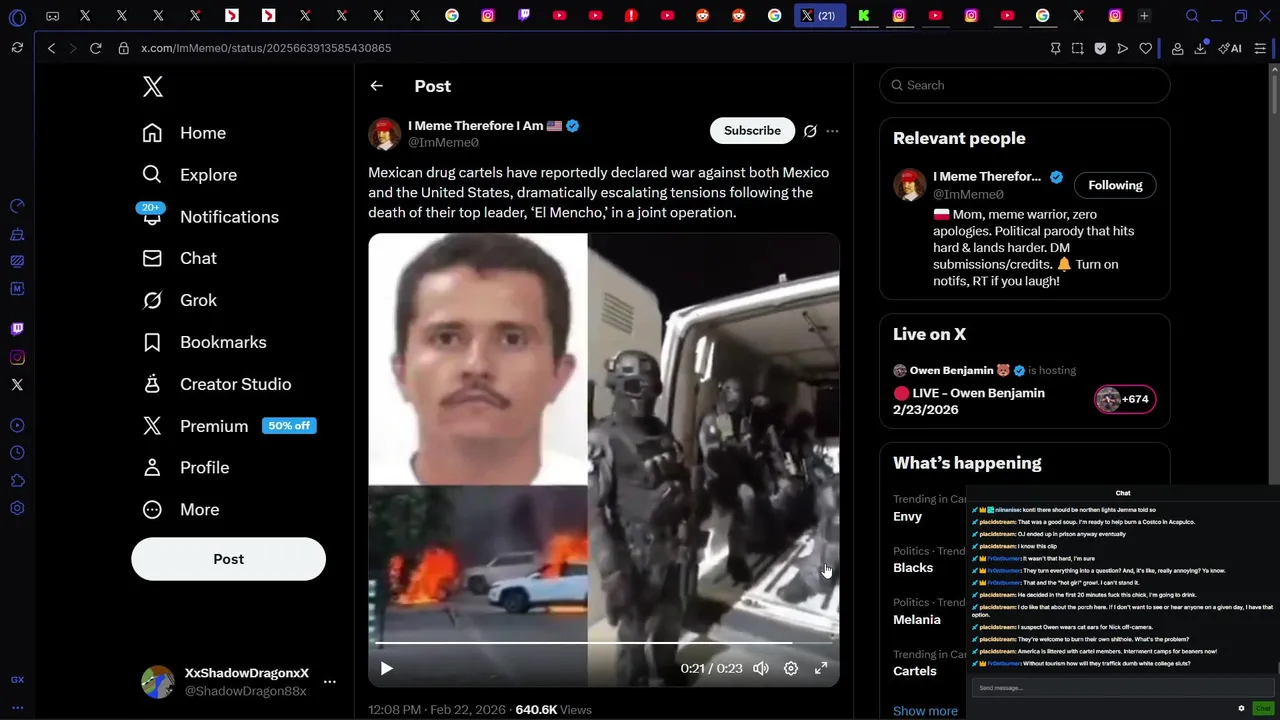This screenshot has width=1280, height=720.
Task: Open History clock icon in sidebar
Action: pos(17,453)
